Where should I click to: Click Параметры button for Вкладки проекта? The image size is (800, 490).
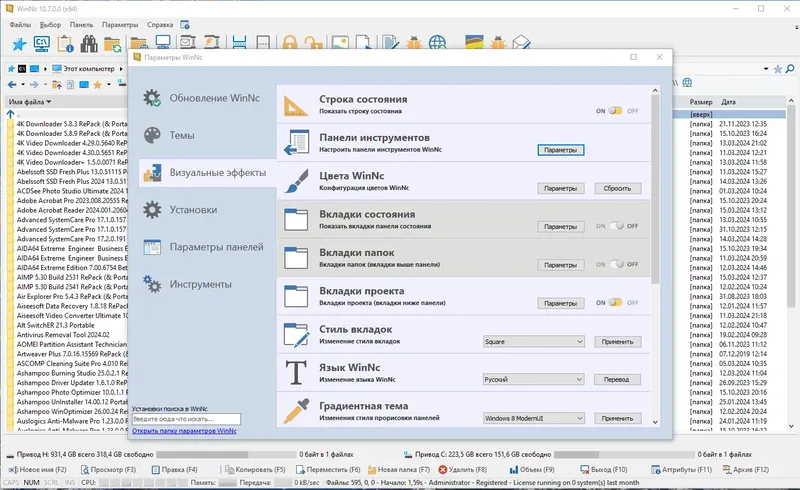(x=560, y=303)
